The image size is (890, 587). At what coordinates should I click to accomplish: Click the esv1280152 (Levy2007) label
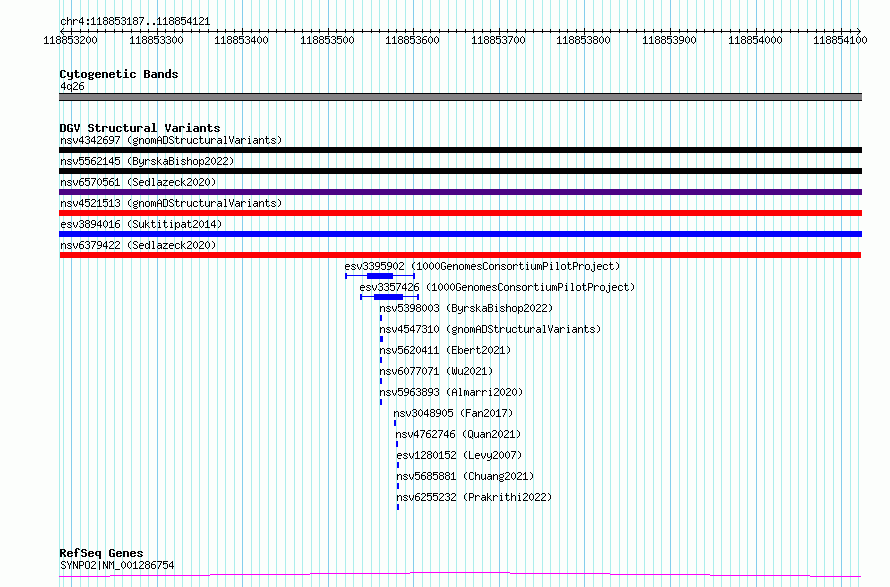[x=459, y=455]
